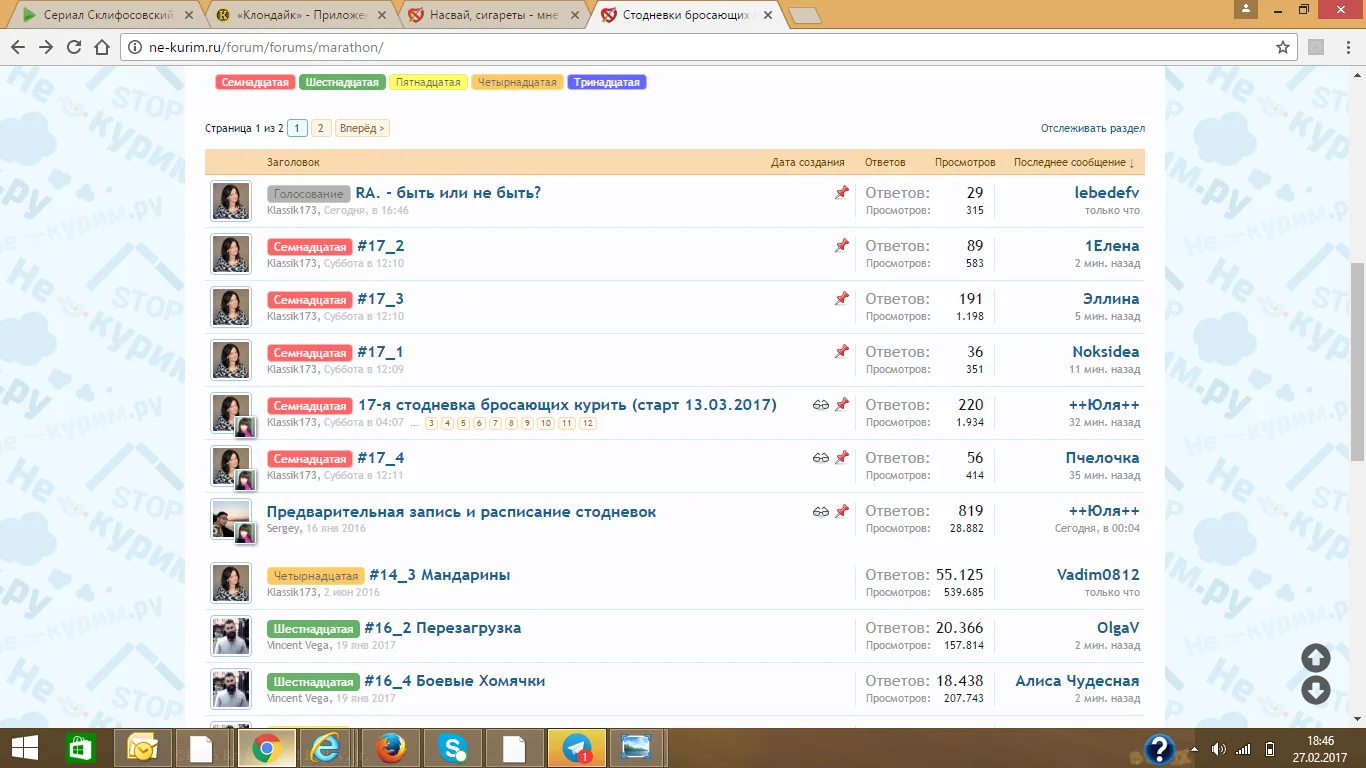Image resolution: width=1366 pixels, height=768 pixels.
Task: Open Firefox from the taskbar
Action: tap(390, 748)
